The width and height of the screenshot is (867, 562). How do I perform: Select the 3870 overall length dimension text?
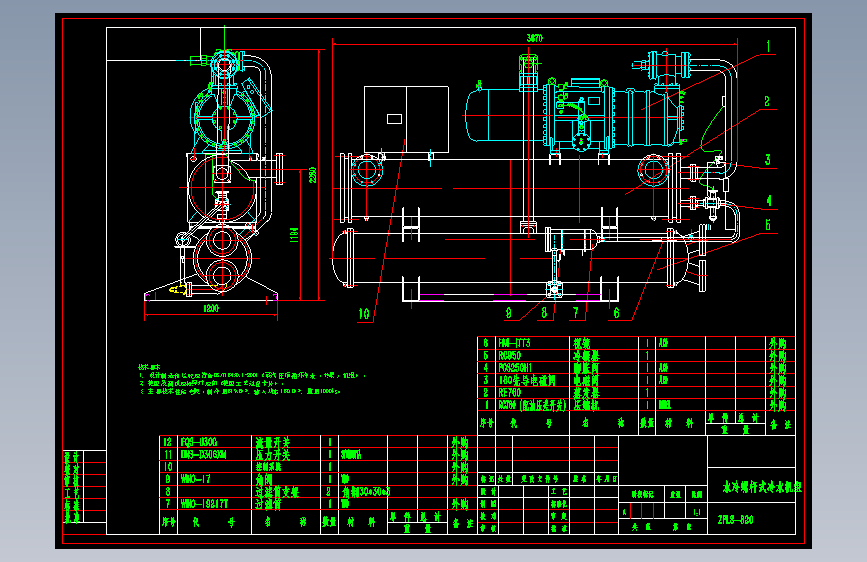tap(534, 38)
